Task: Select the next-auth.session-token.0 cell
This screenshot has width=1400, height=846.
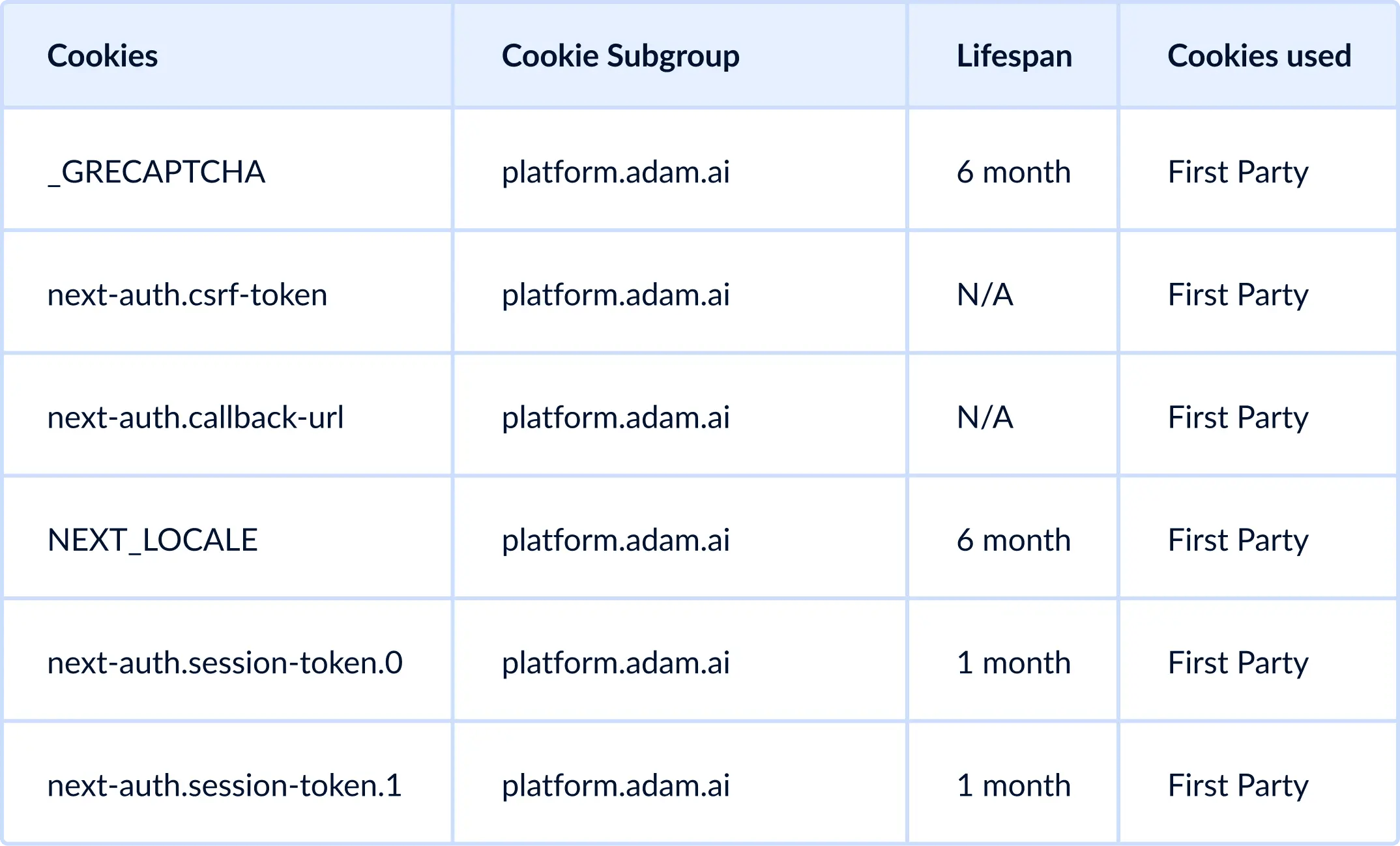Action: [225, 663]
